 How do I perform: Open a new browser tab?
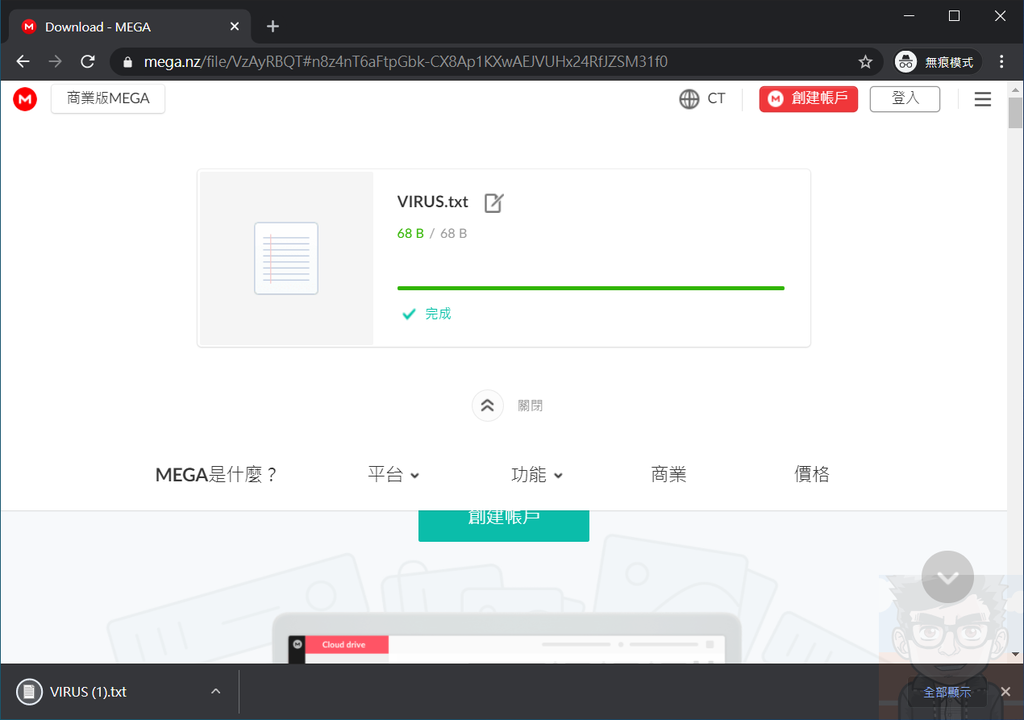273,27
